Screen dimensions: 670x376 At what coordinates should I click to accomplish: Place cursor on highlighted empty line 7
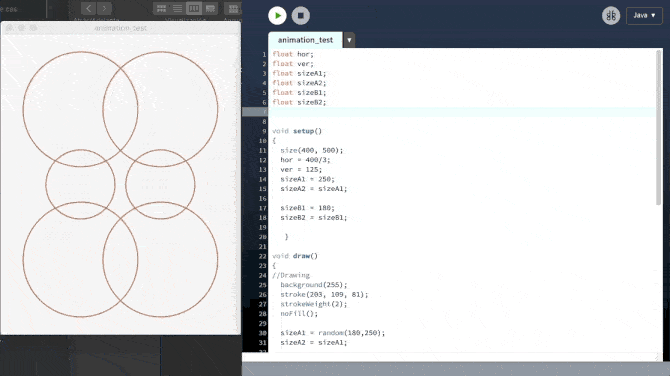[461, 112]
